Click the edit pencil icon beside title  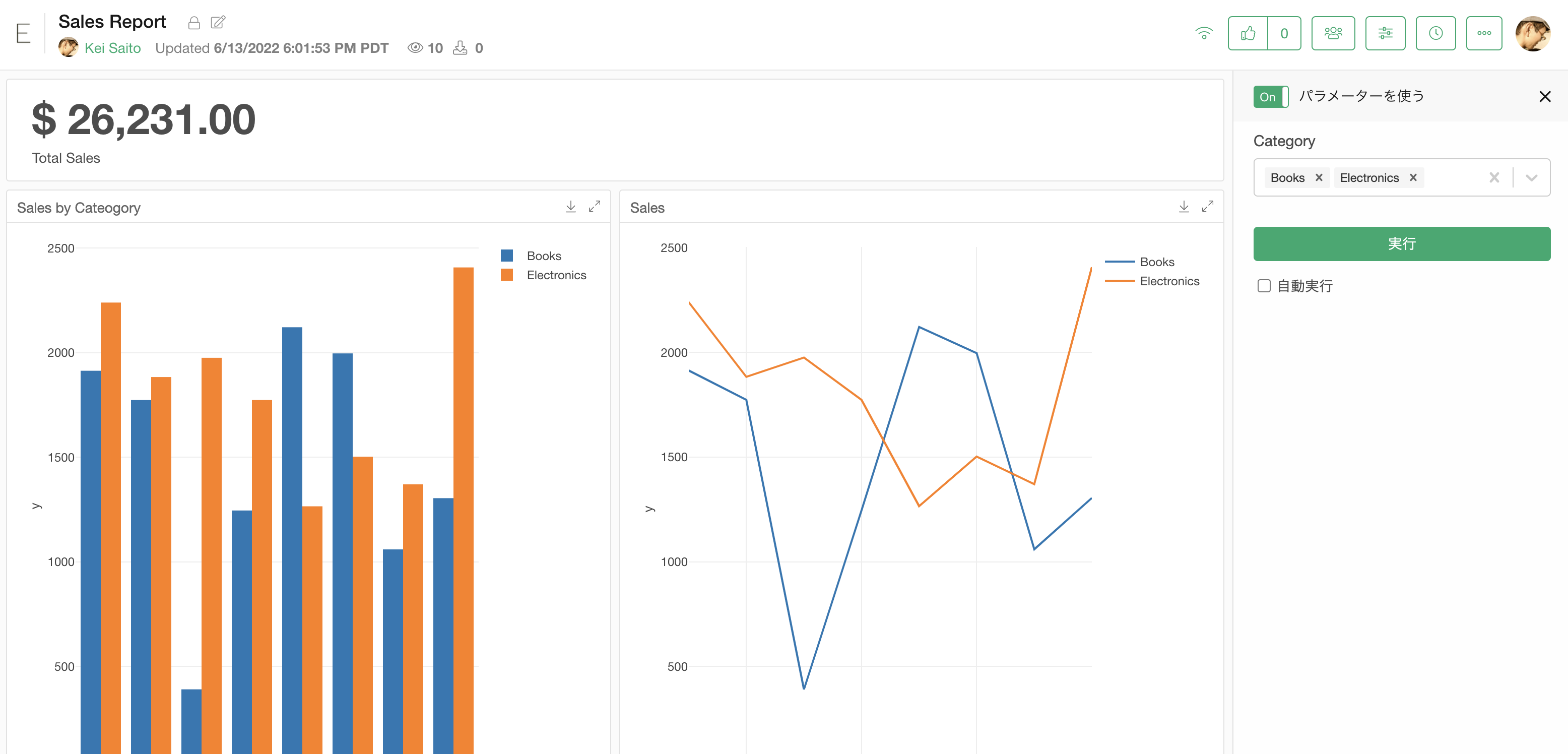click(218, 23)
